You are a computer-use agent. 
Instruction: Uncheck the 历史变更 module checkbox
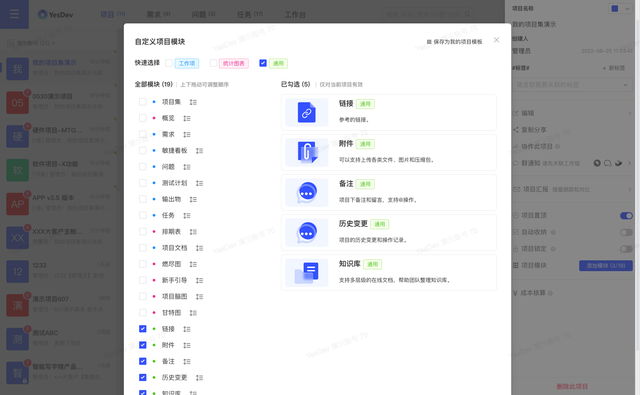click(x=142, y=377)
